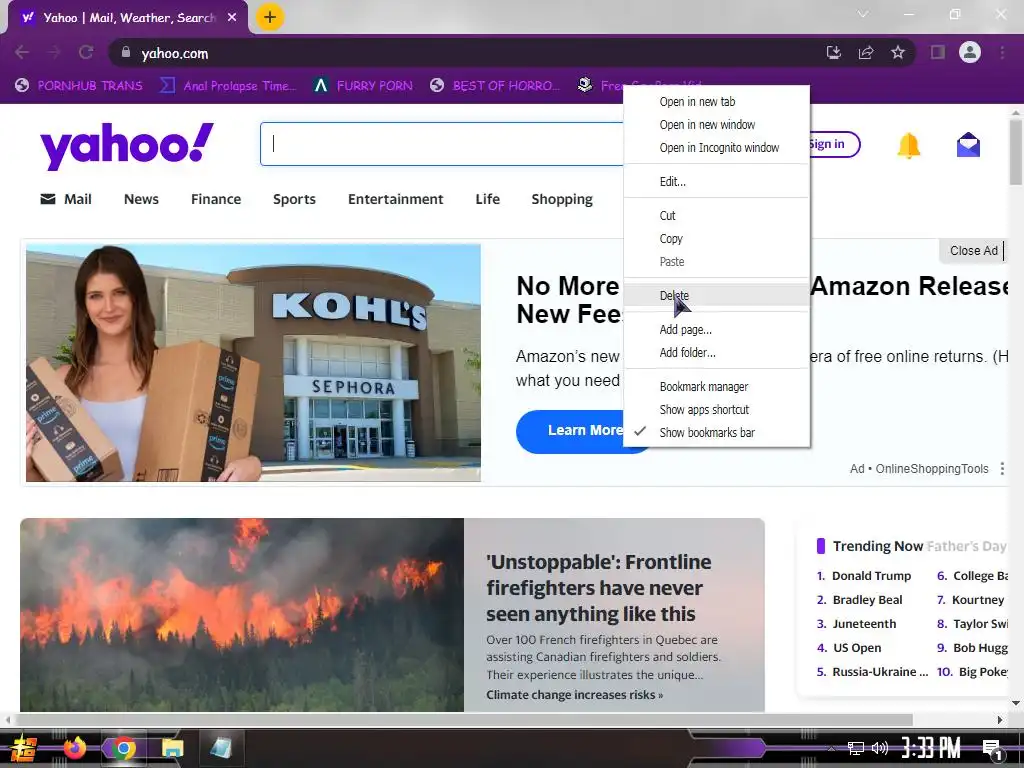Select Copy in the context menu
Screen dimensions: 1024x768
coord(716,238)
